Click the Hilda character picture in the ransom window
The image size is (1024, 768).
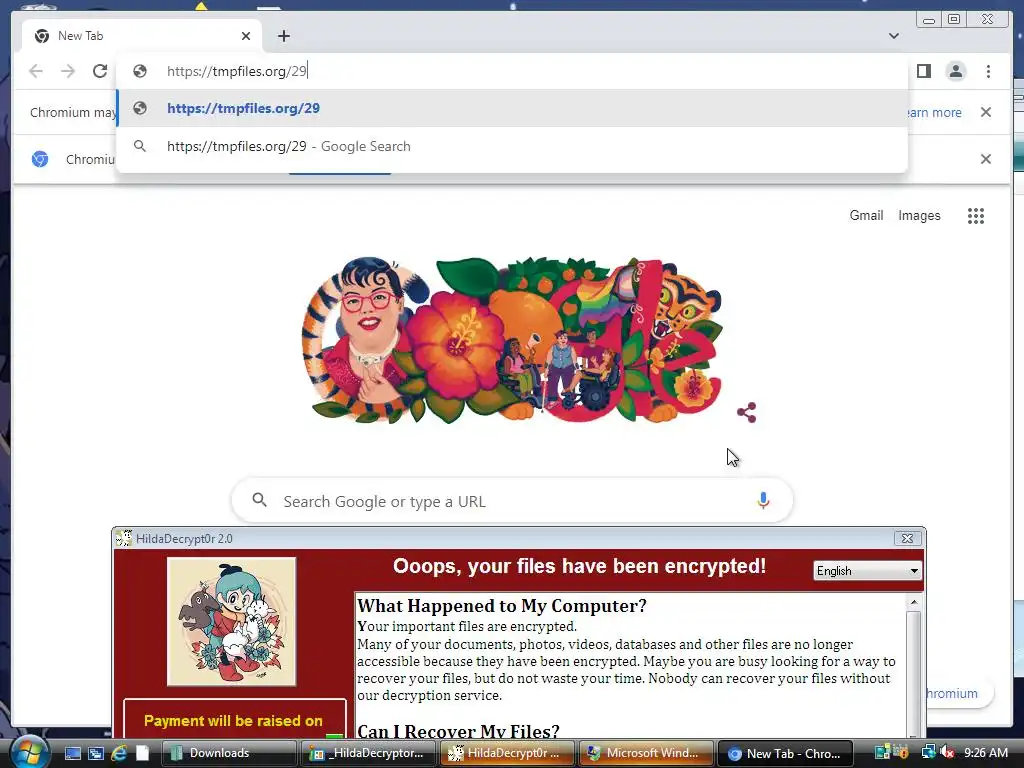pos(232,622)
